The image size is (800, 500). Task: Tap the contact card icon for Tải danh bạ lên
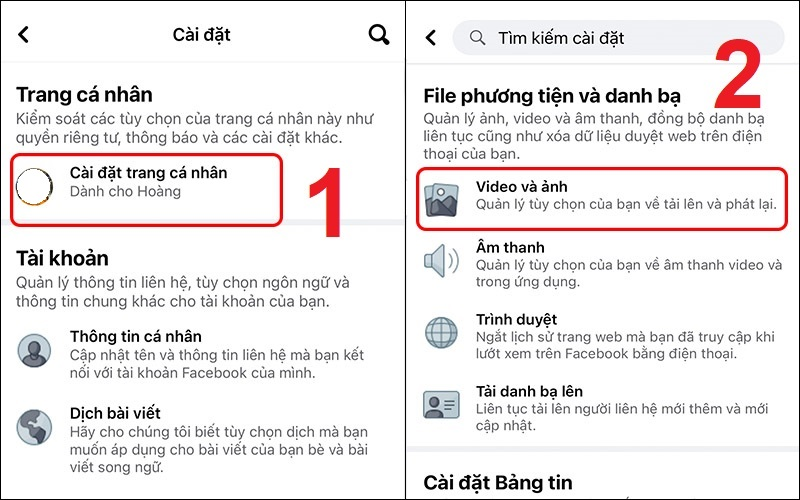(441, 405)
